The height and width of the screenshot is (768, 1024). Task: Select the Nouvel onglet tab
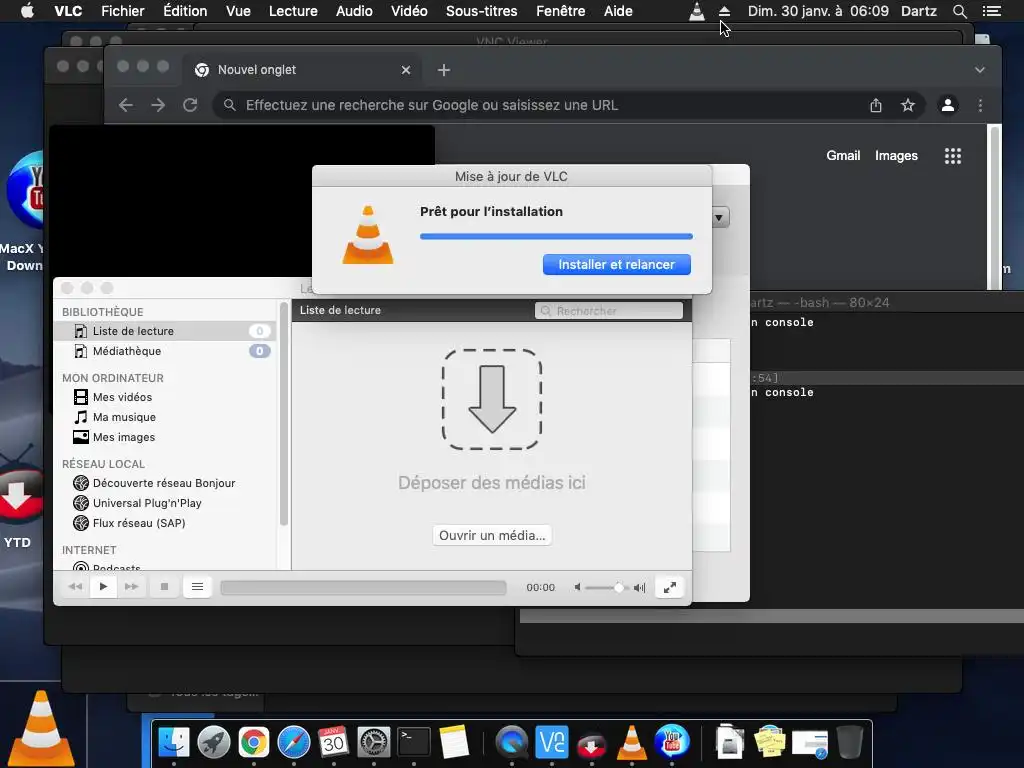300,70
